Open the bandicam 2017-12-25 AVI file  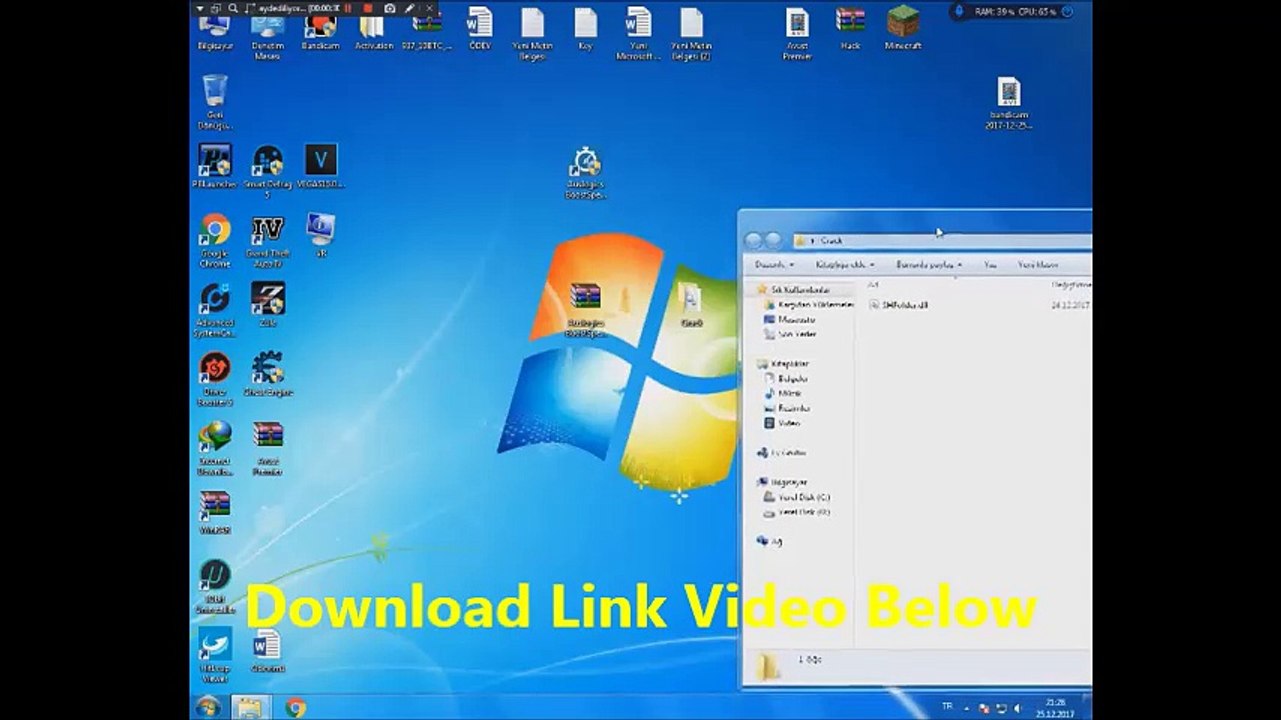(1008, 104)
